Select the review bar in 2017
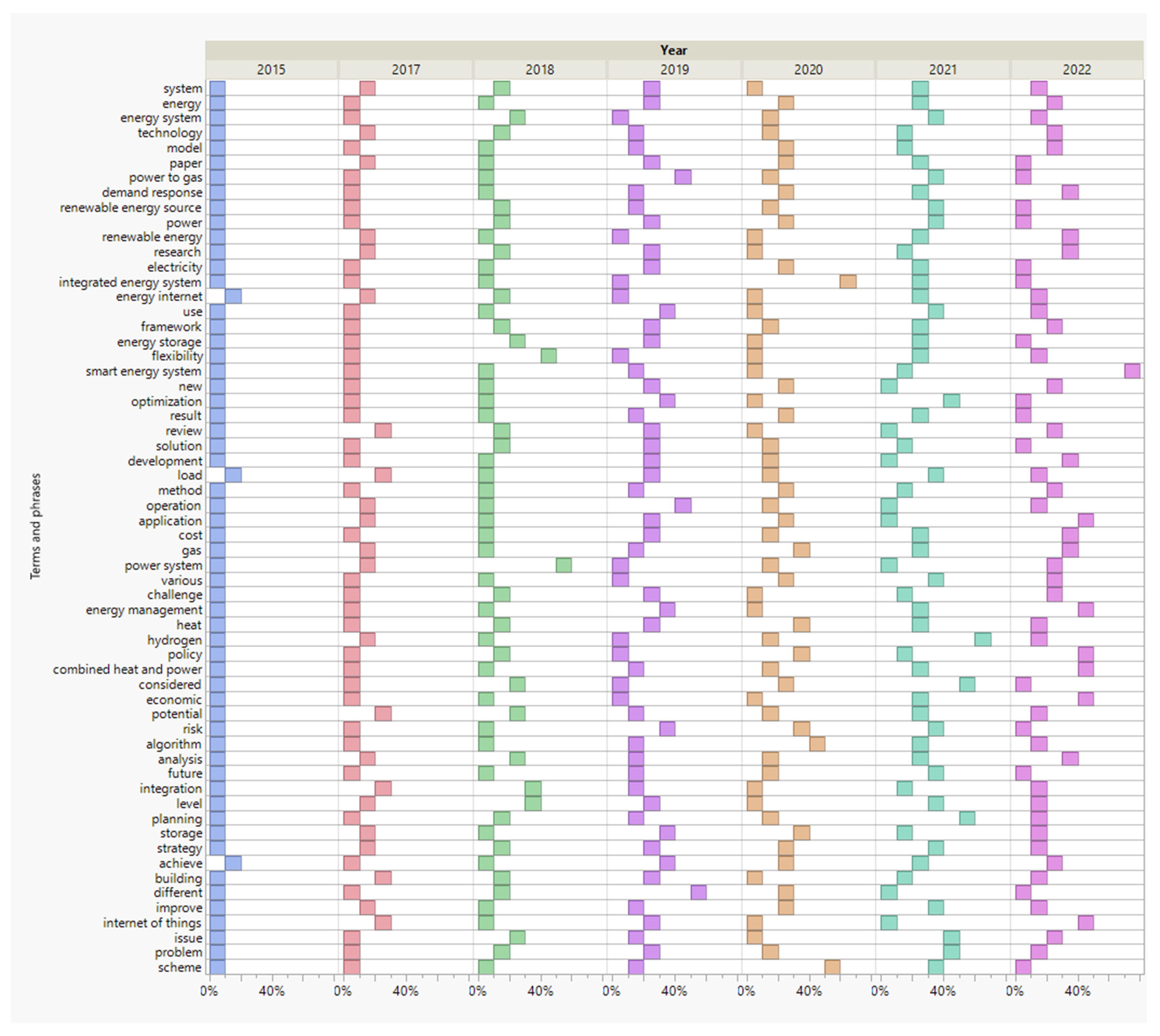The height and width of the screenshot is (1036, 1160). click(383, 431)
